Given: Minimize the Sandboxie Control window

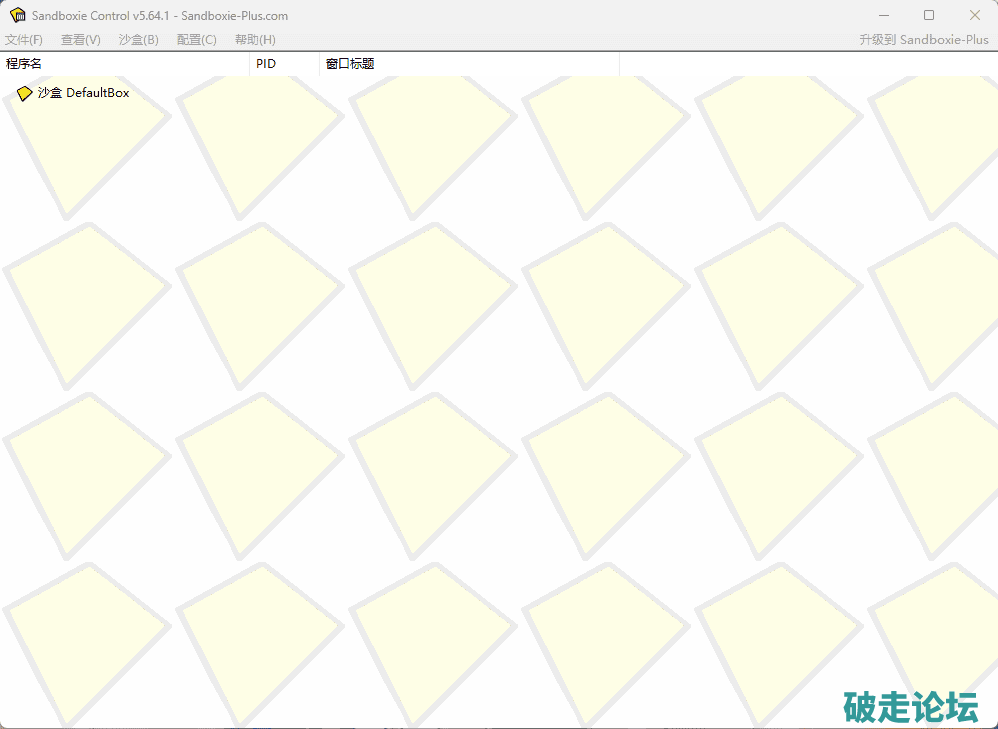Looking at the screenshot, I should (884, 14).
